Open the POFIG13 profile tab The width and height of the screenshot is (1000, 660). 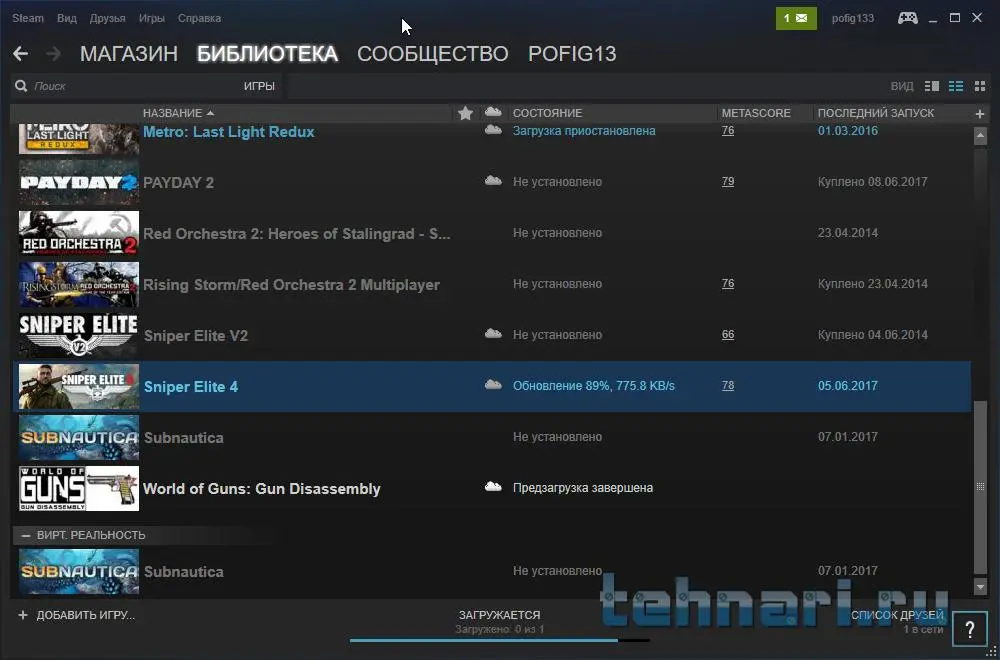(x=572, y=54)
